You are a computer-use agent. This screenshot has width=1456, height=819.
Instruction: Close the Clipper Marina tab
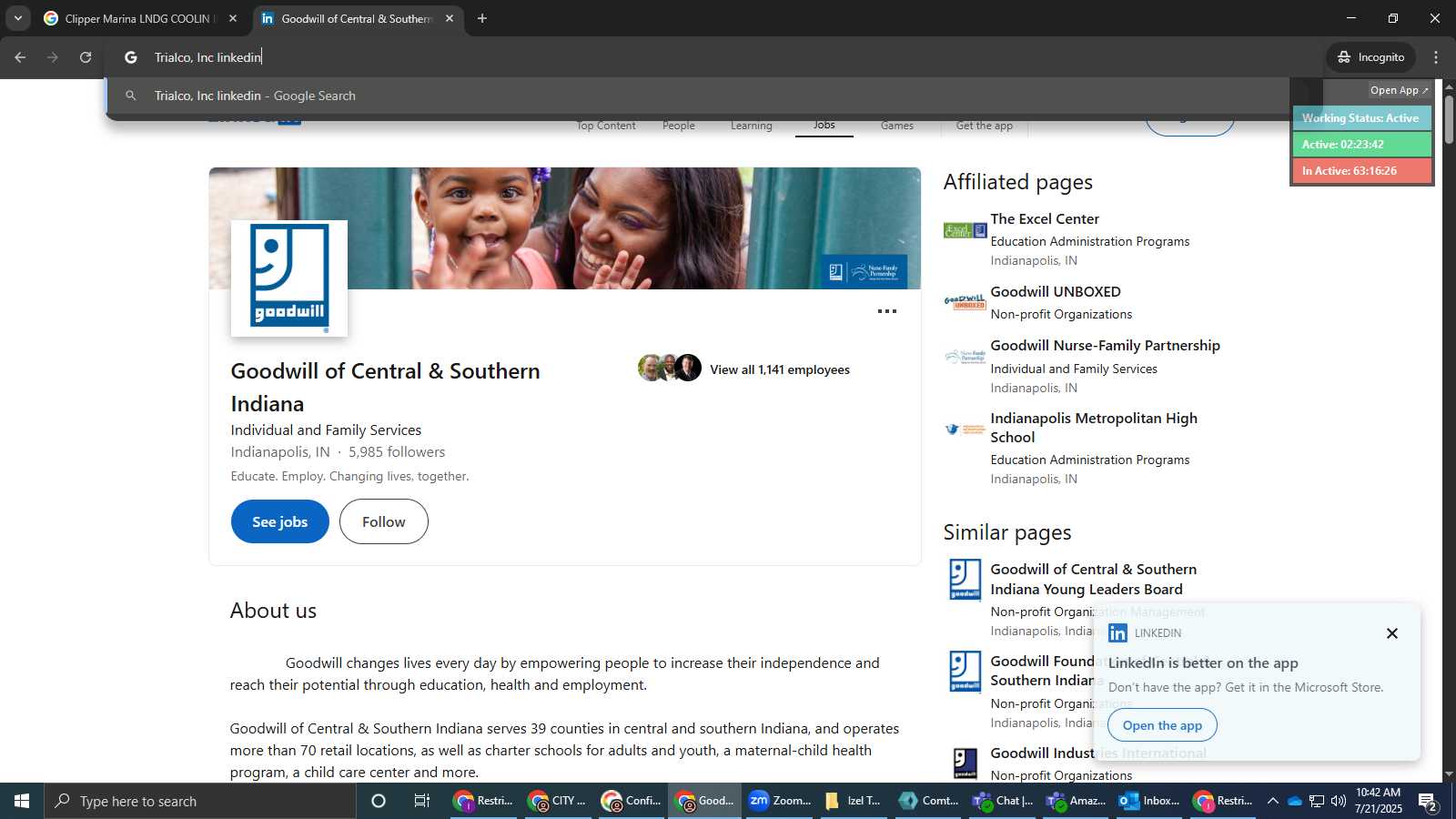[233, 18]
